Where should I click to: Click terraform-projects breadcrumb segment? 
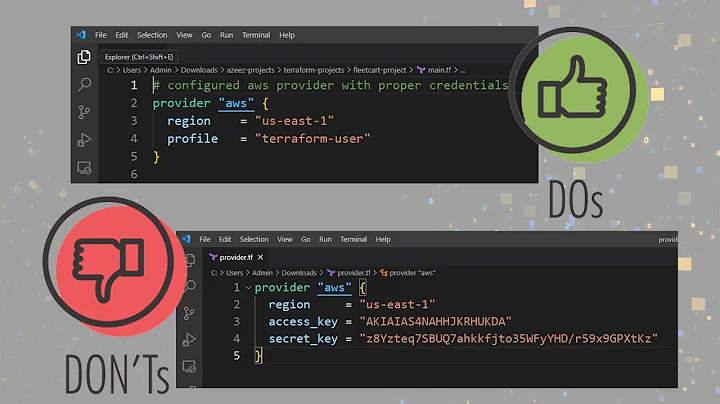click(x=314, y=70)
